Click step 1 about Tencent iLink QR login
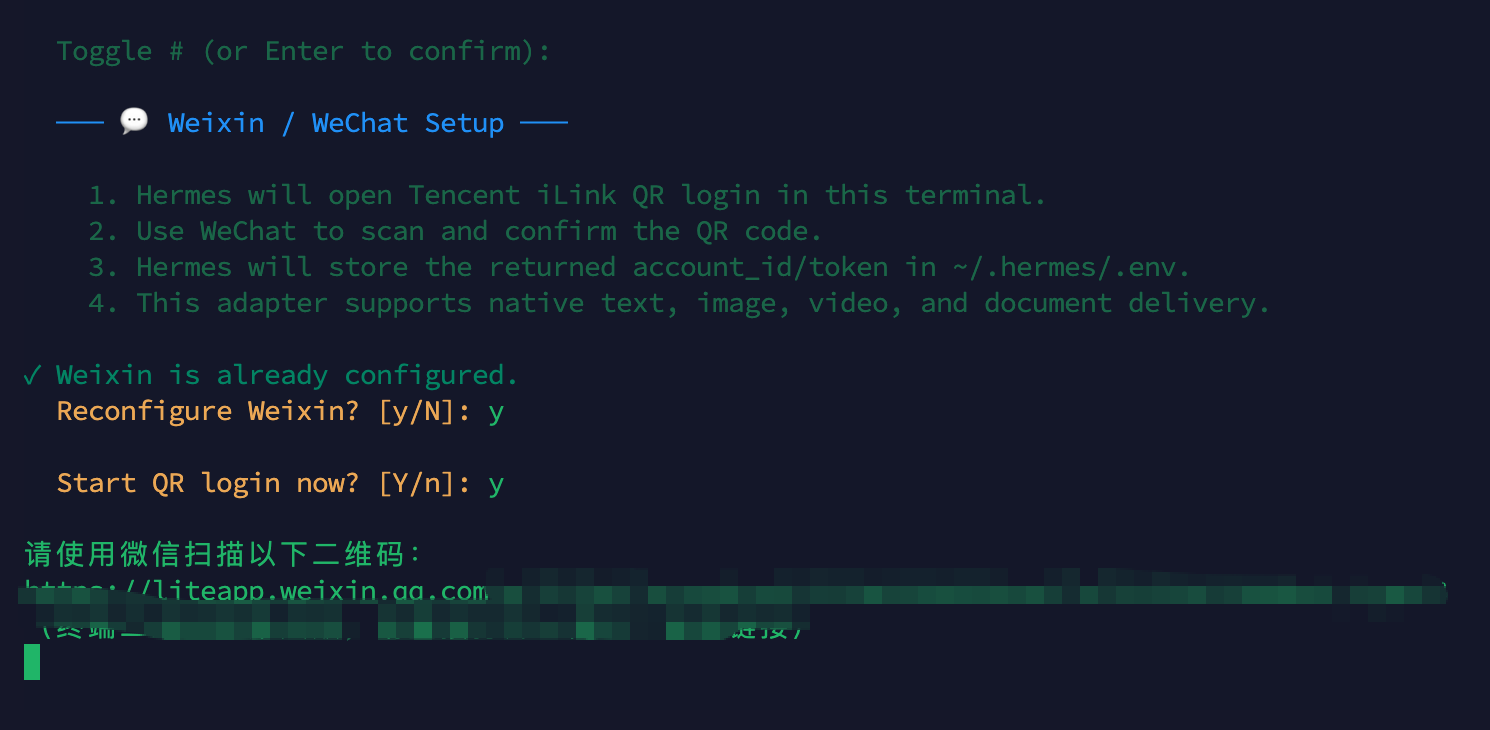 coord(567,195)
